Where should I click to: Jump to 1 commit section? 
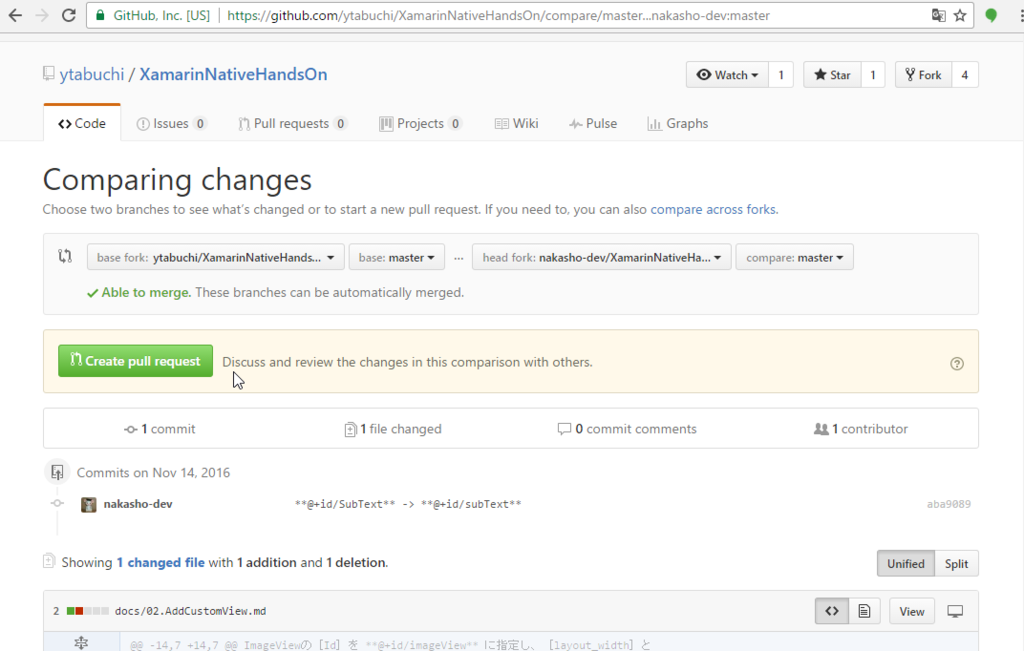tap(160, 429)
